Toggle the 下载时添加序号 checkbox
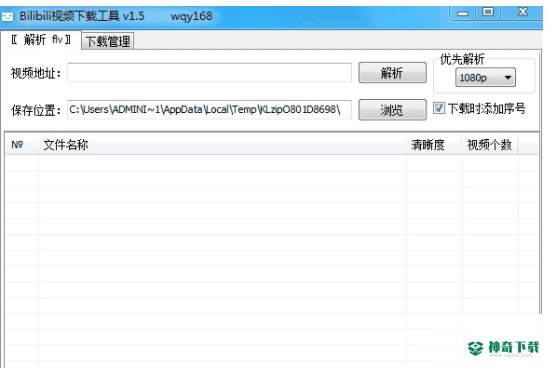Image resolution: width=550 pixels, height=368 pixels. 439,108
